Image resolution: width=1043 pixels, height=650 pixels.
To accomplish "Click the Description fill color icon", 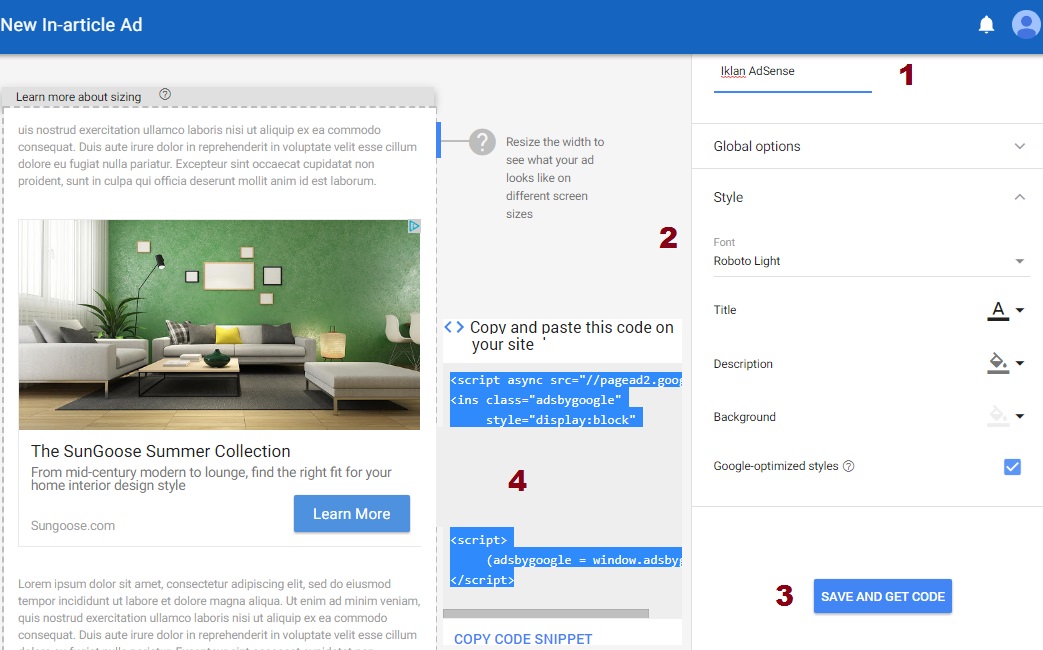I will click(x=998, y=363).
